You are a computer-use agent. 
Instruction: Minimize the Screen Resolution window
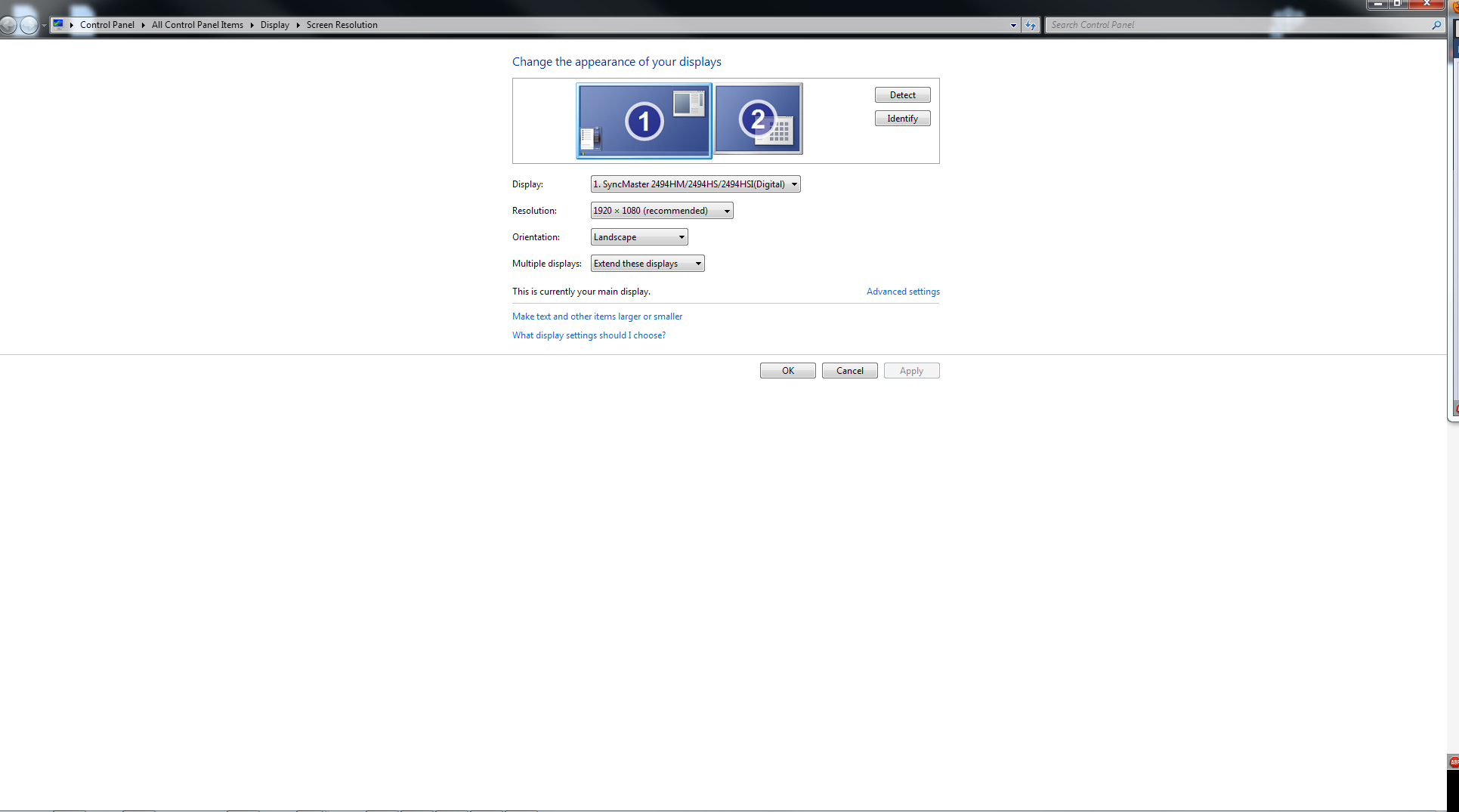(1378, 4)
